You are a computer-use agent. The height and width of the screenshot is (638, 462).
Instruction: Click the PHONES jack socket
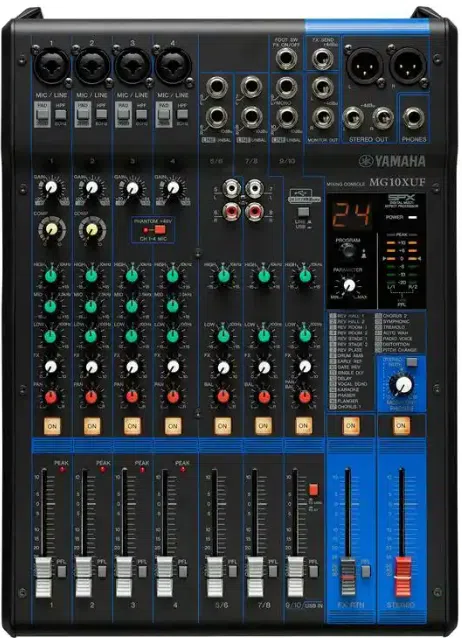coord(413,118)
